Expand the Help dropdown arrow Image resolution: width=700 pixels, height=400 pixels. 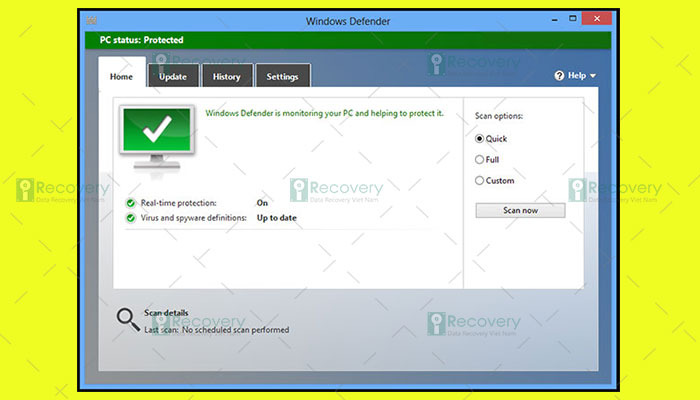[593, 76]
